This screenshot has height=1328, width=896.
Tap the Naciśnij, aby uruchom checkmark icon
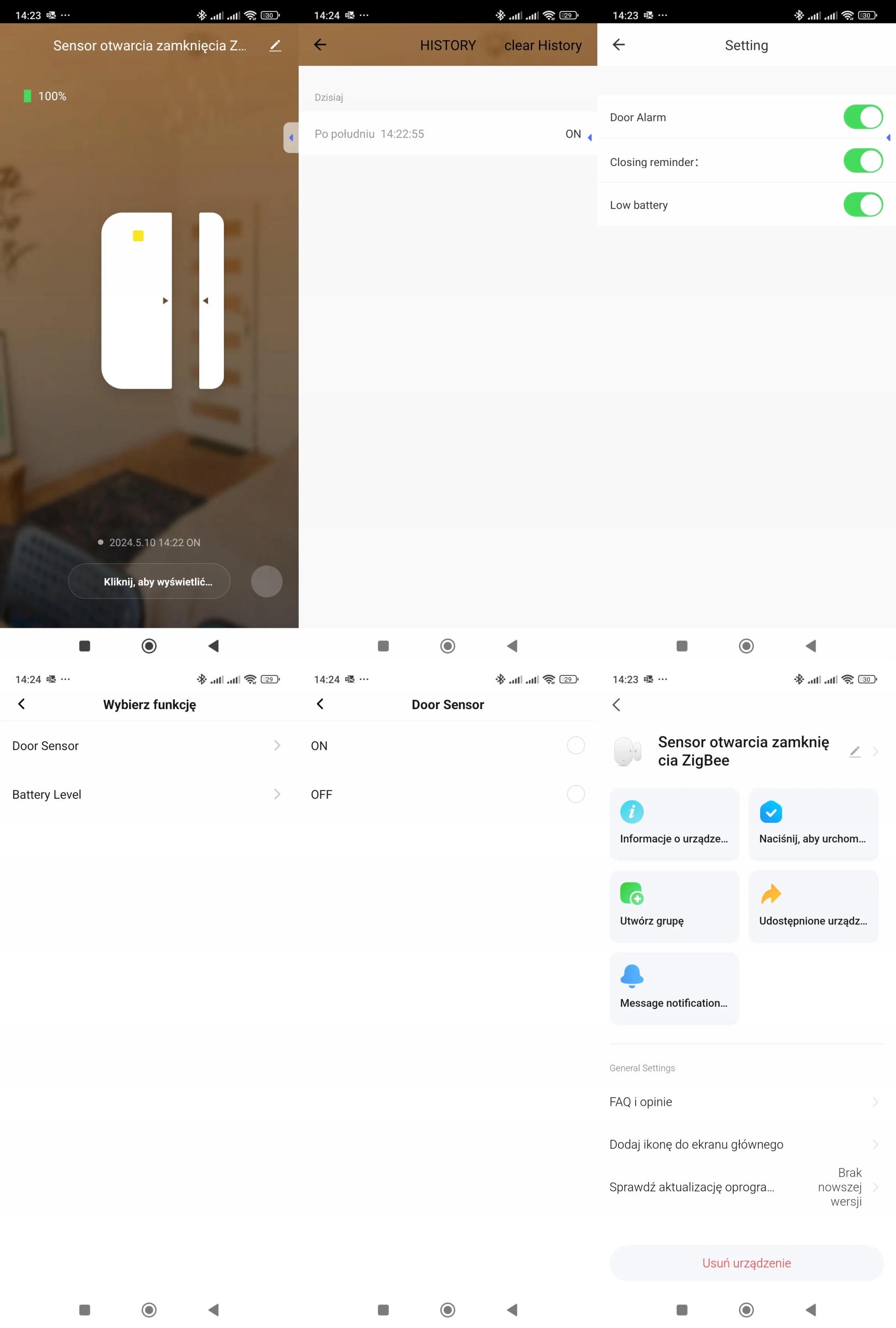(x=771, y=812)
